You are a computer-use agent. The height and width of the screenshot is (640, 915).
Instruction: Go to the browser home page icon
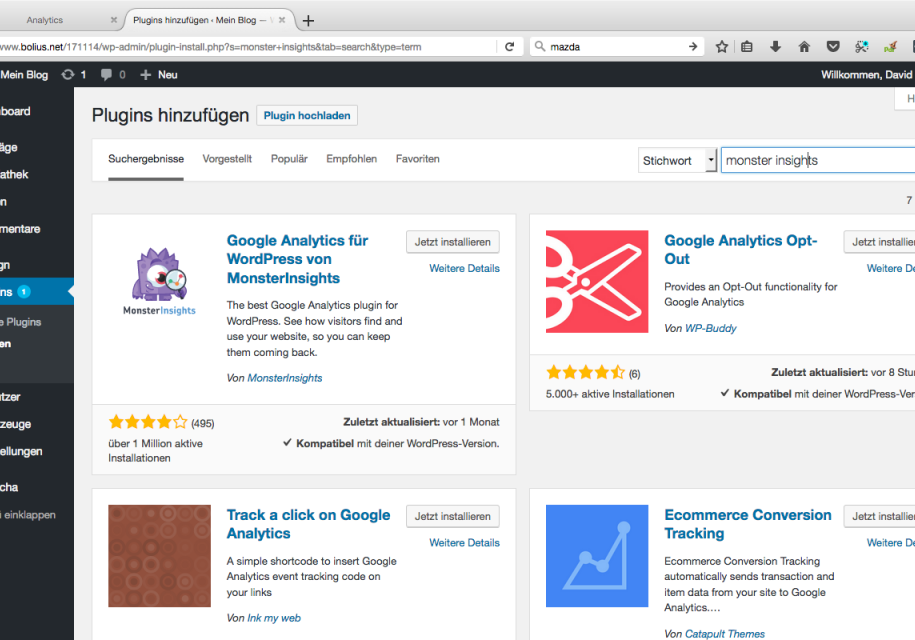click(804, 47)
